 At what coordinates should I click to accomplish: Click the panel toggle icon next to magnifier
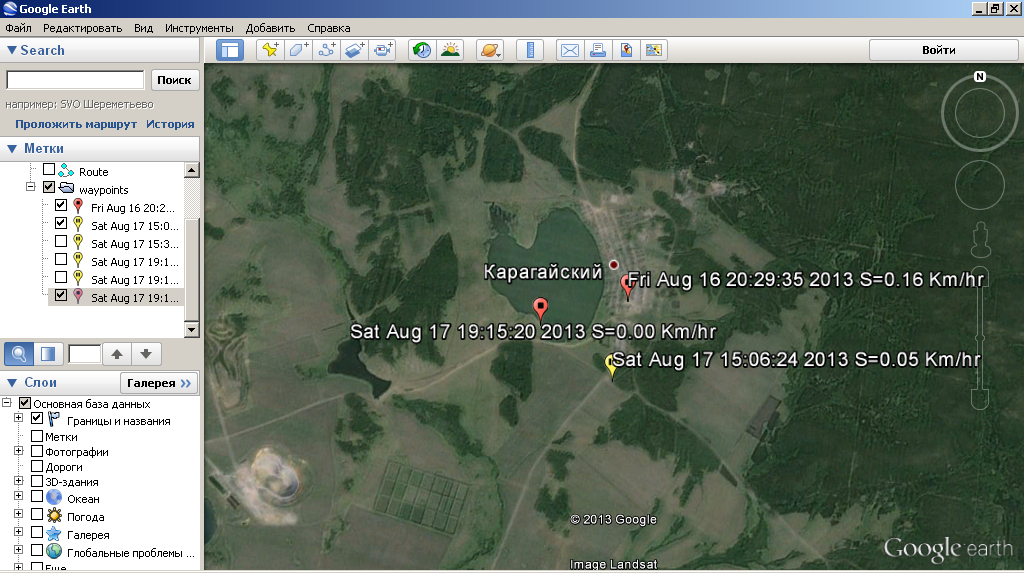pos(48,354)
